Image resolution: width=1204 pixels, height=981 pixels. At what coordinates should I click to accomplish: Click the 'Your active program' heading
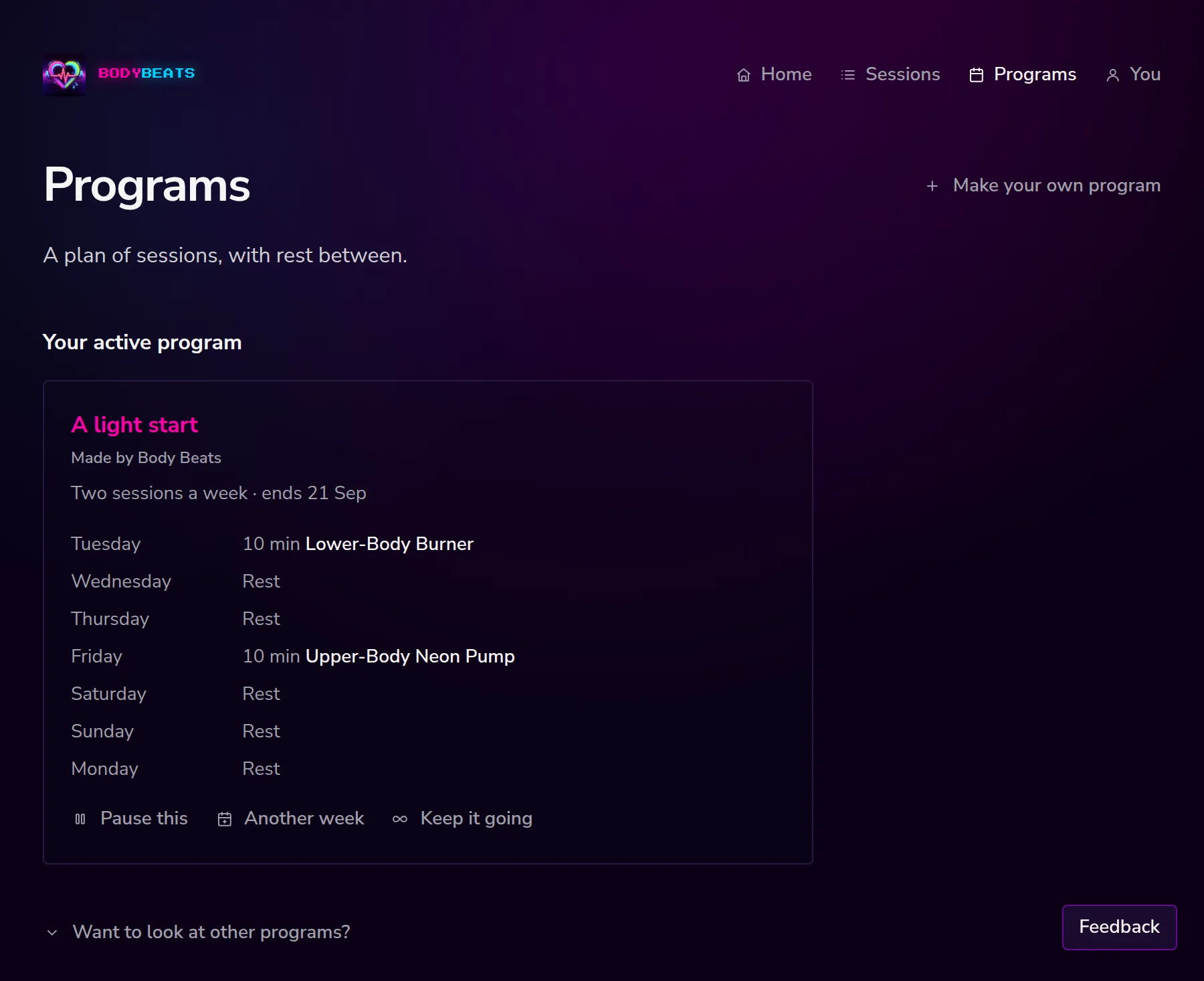142,342
